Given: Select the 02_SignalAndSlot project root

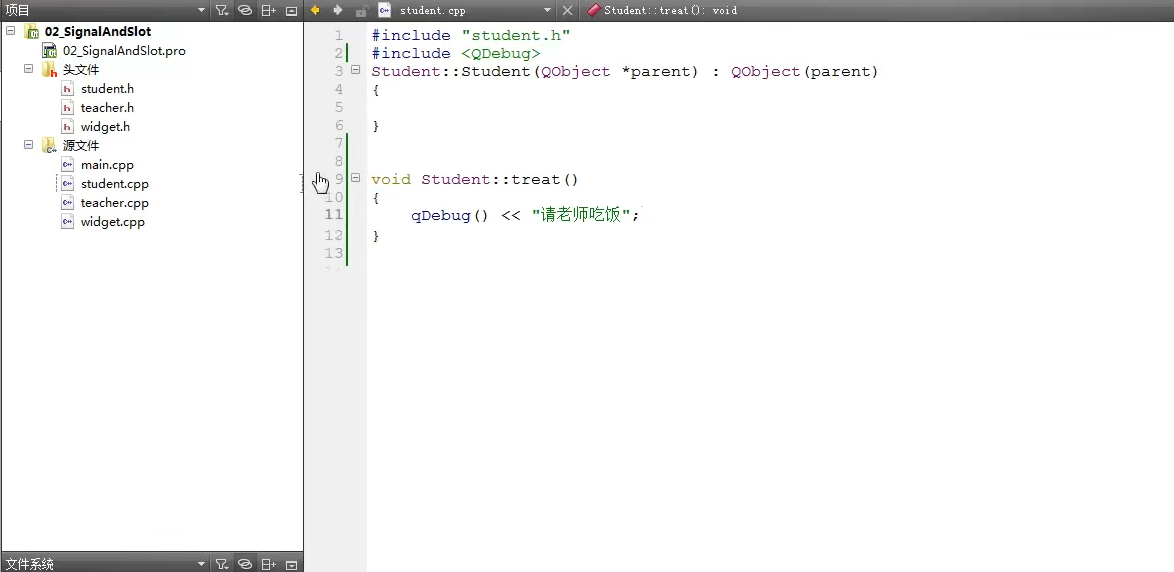Looking at the screenshot, I should point(97,31).
